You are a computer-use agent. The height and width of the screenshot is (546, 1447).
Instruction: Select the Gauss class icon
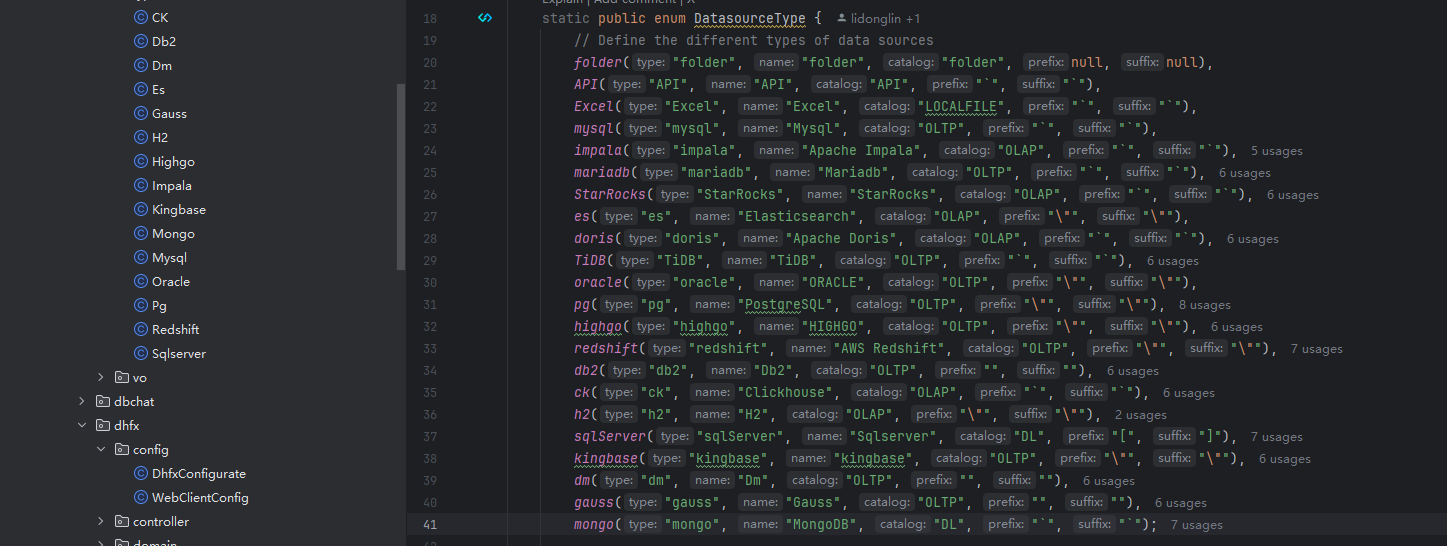pyautogui.click(x=141, y=113)
